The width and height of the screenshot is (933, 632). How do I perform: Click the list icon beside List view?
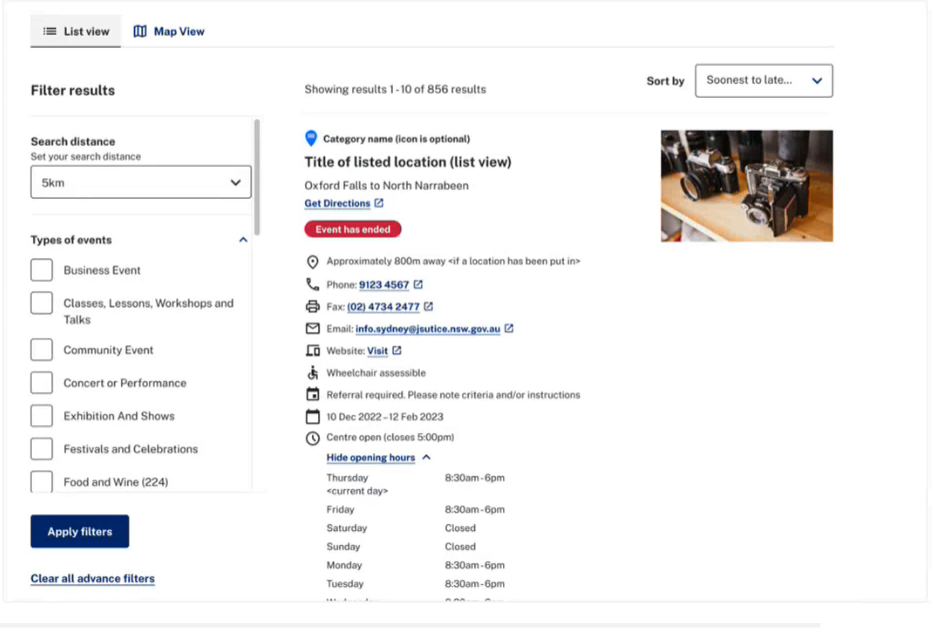tap(50, 32)
